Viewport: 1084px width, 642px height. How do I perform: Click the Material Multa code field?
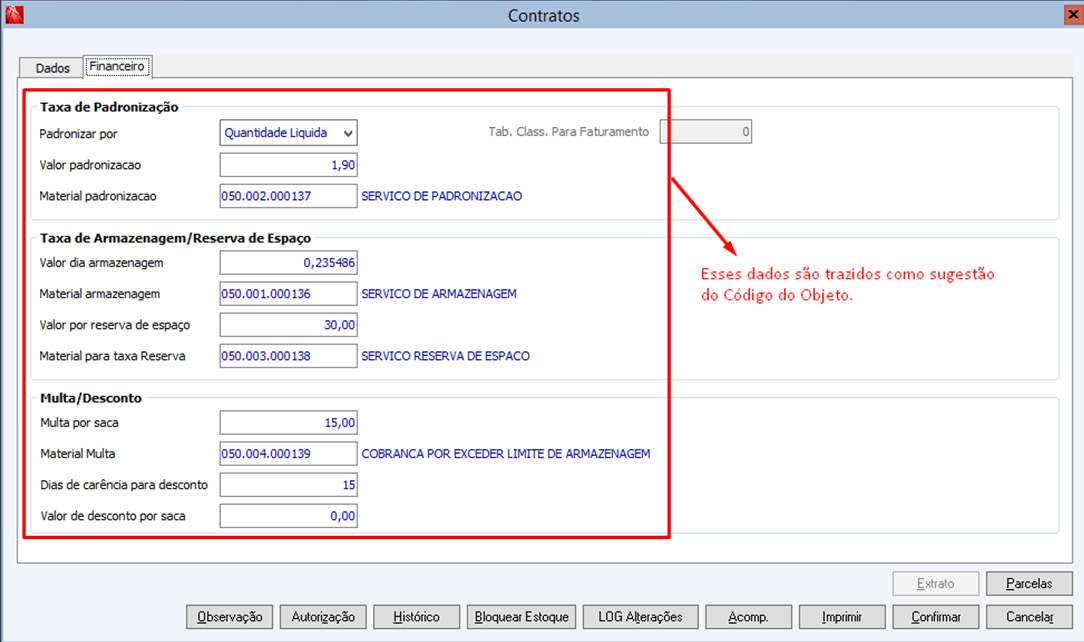(x=288, y=454)
